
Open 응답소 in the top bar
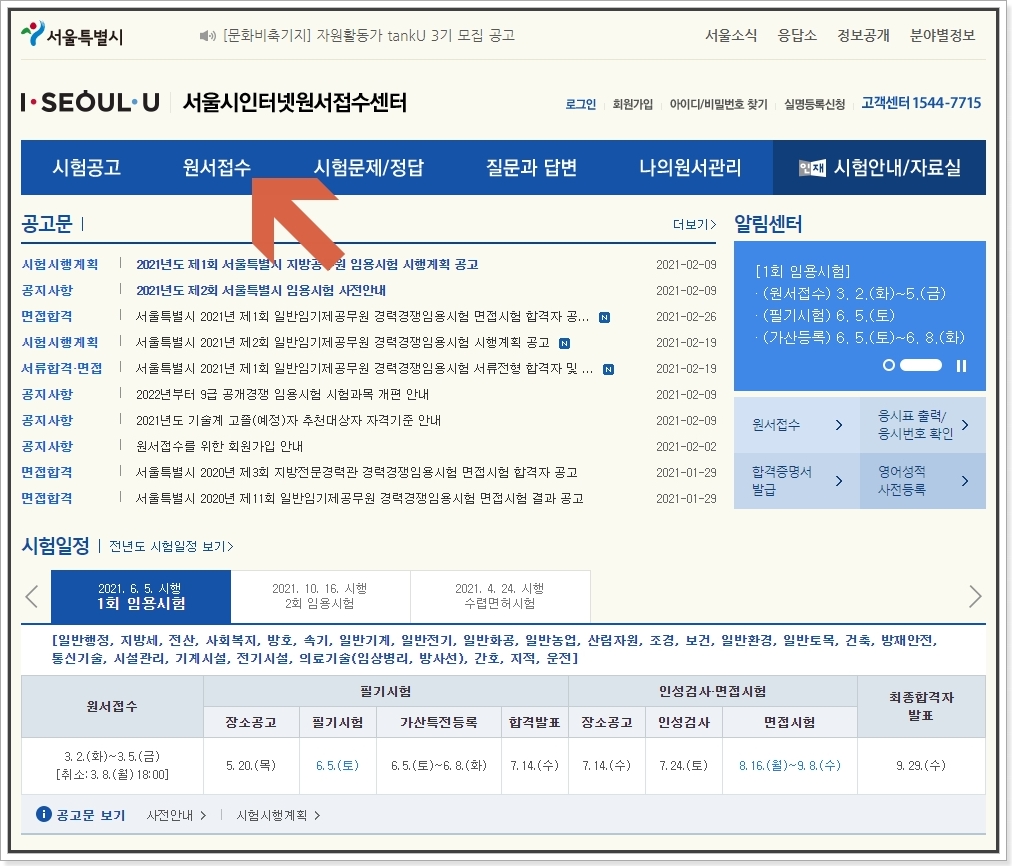(797, 35)
